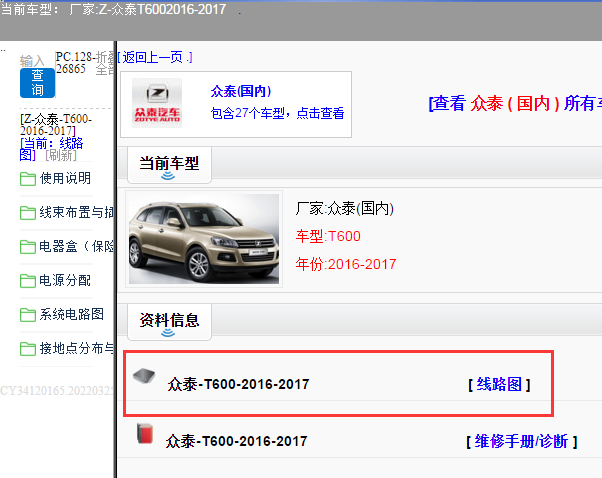Viewport: 602px width, 478px height.
Task: Open the 众泰(国内) brand link
Action: [241, 91]
